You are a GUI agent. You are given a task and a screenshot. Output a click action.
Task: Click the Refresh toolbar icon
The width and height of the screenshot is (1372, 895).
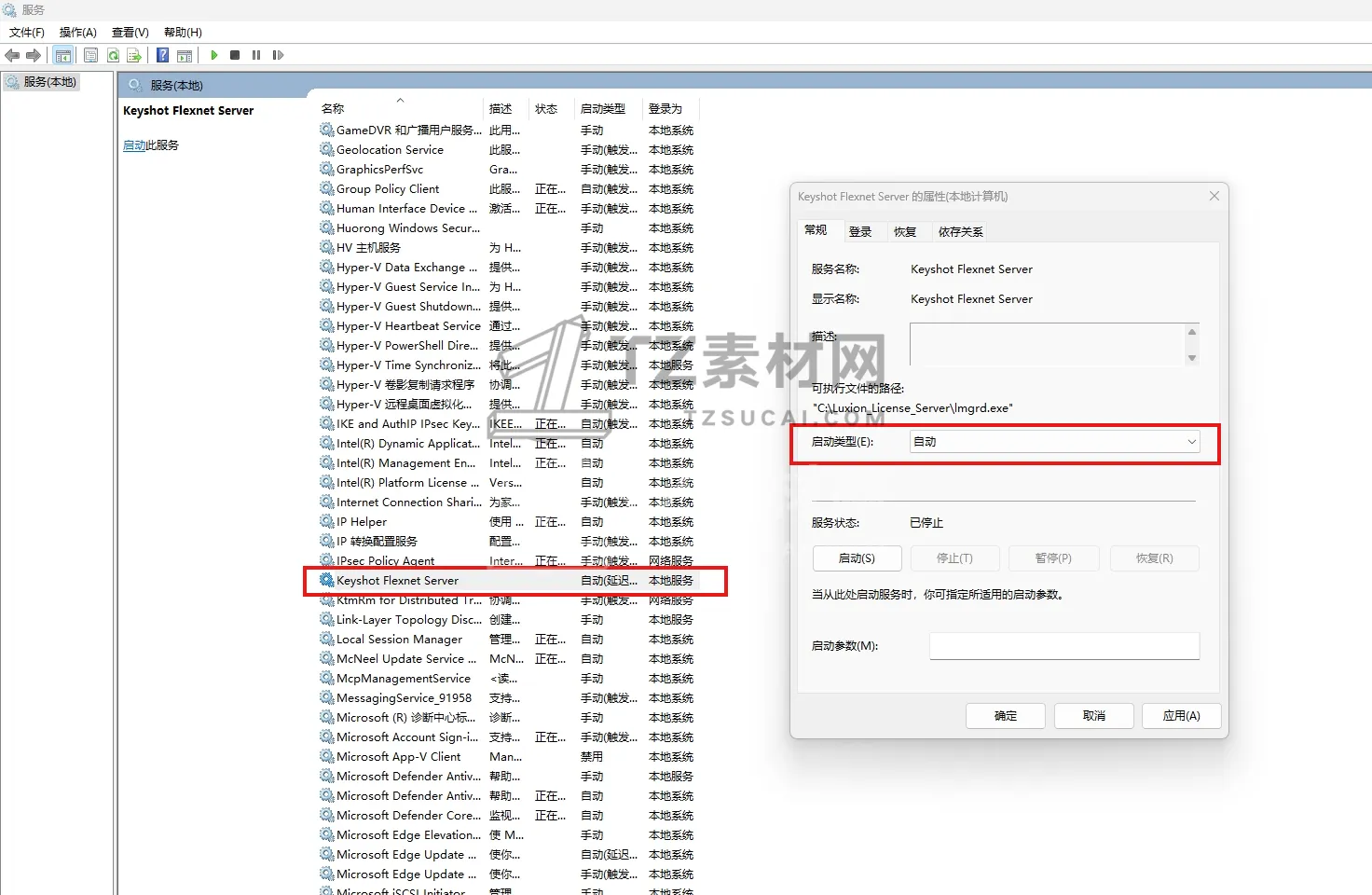pos(113,56)
